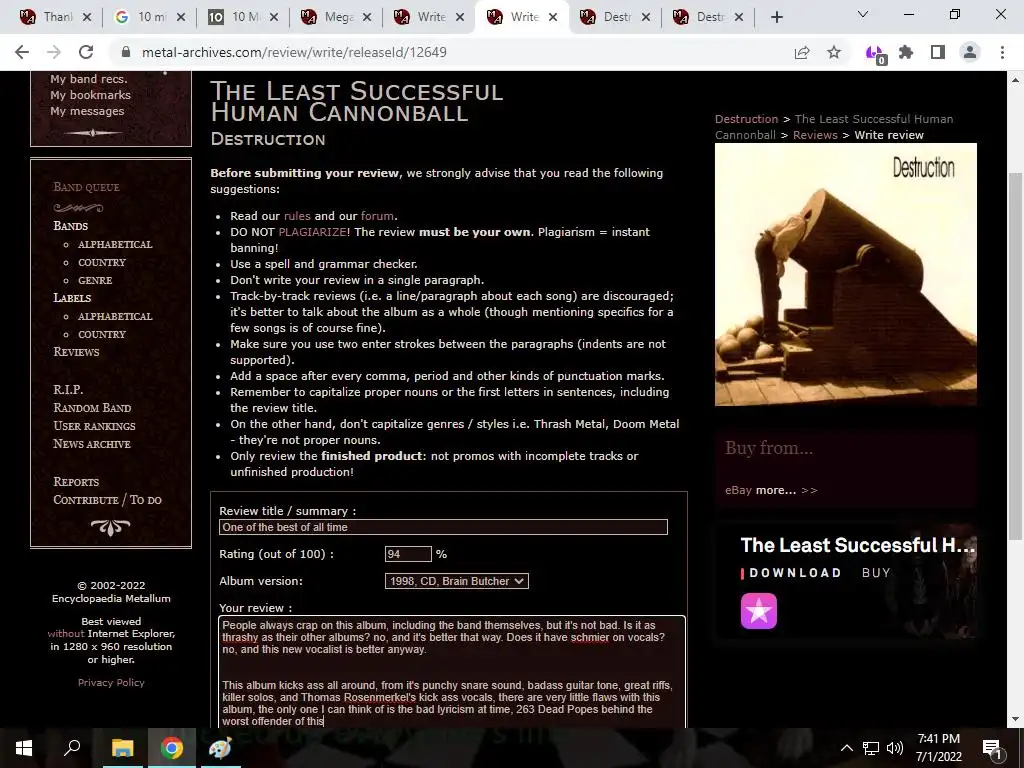The height and width of the screenshot is (768, 1024).
Task: Click the Destruction breadcrumb link
Action: pos(746,119)
